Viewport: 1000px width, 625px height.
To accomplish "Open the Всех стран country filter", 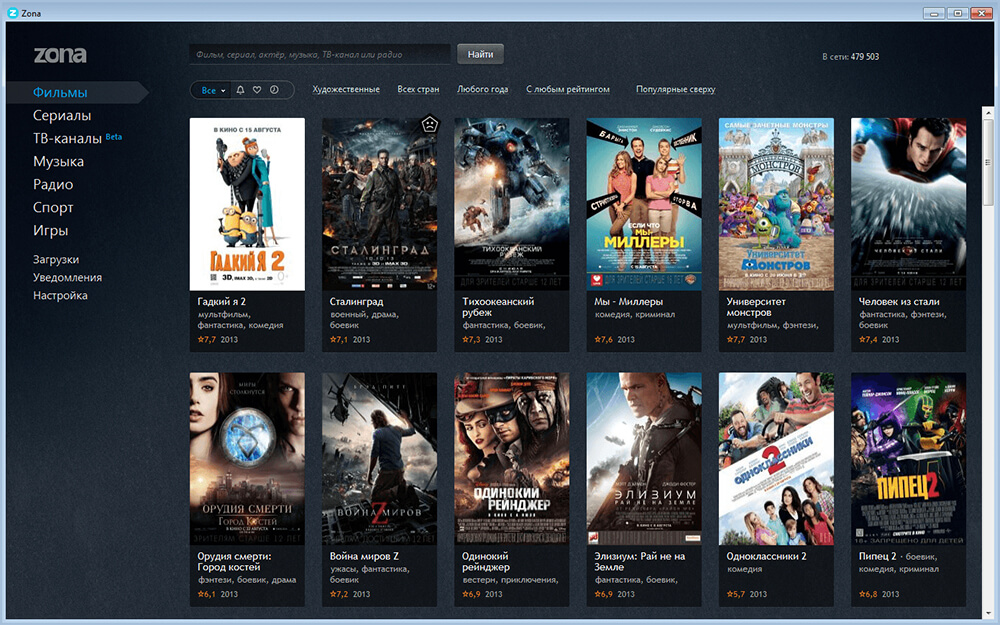I will [418, 90].
